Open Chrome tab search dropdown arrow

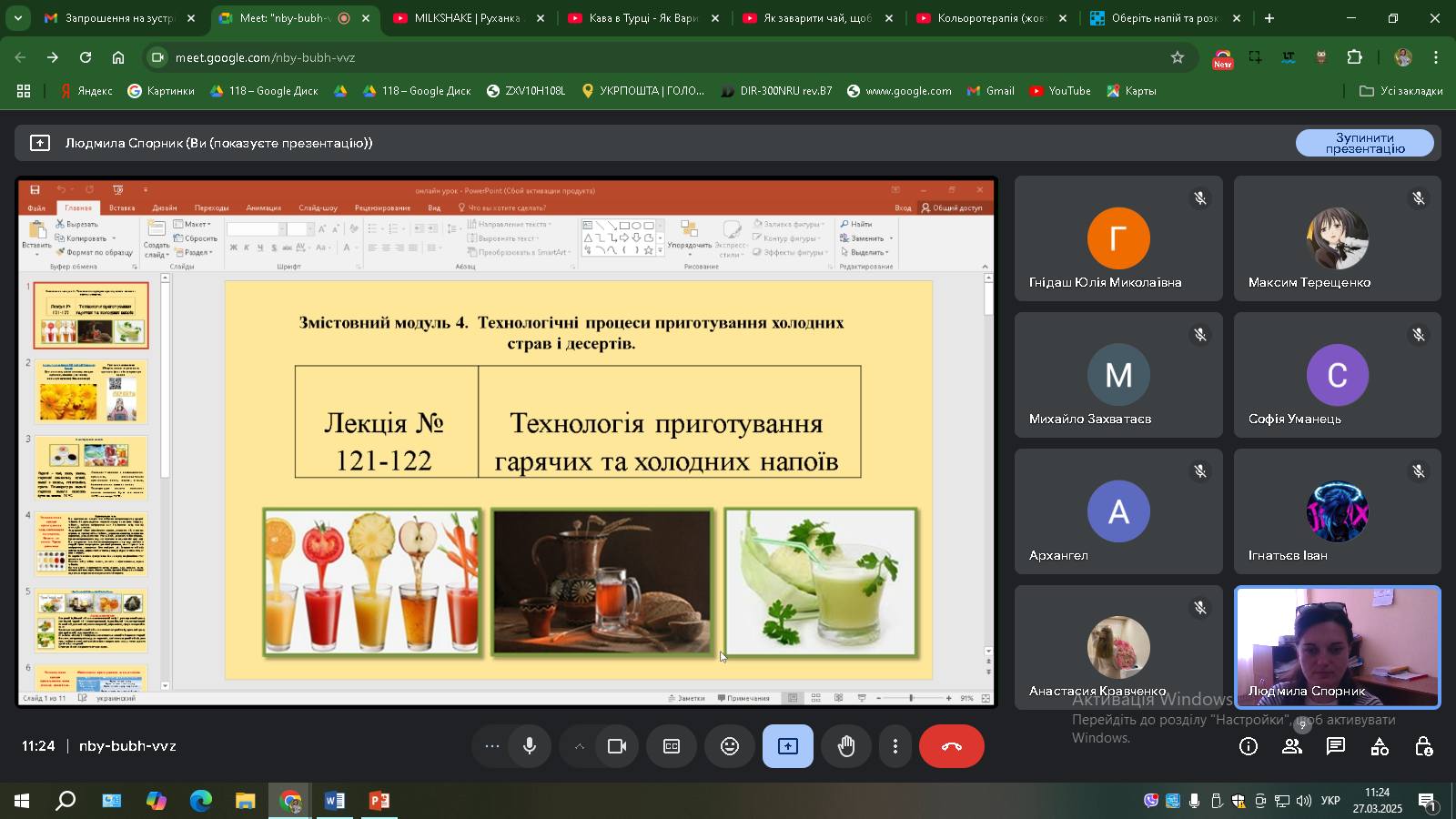[17, 18]
